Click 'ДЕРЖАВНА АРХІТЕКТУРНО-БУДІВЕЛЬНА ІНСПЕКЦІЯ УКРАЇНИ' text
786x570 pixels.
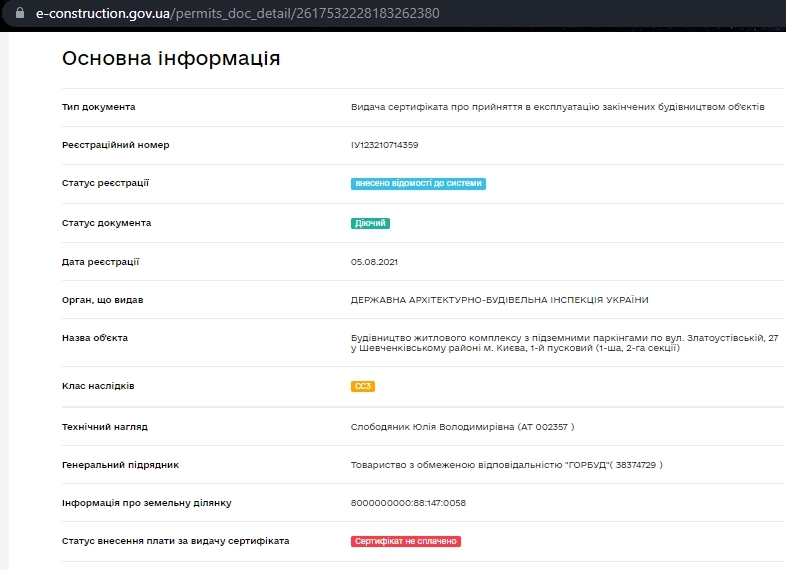pos(499,300)
